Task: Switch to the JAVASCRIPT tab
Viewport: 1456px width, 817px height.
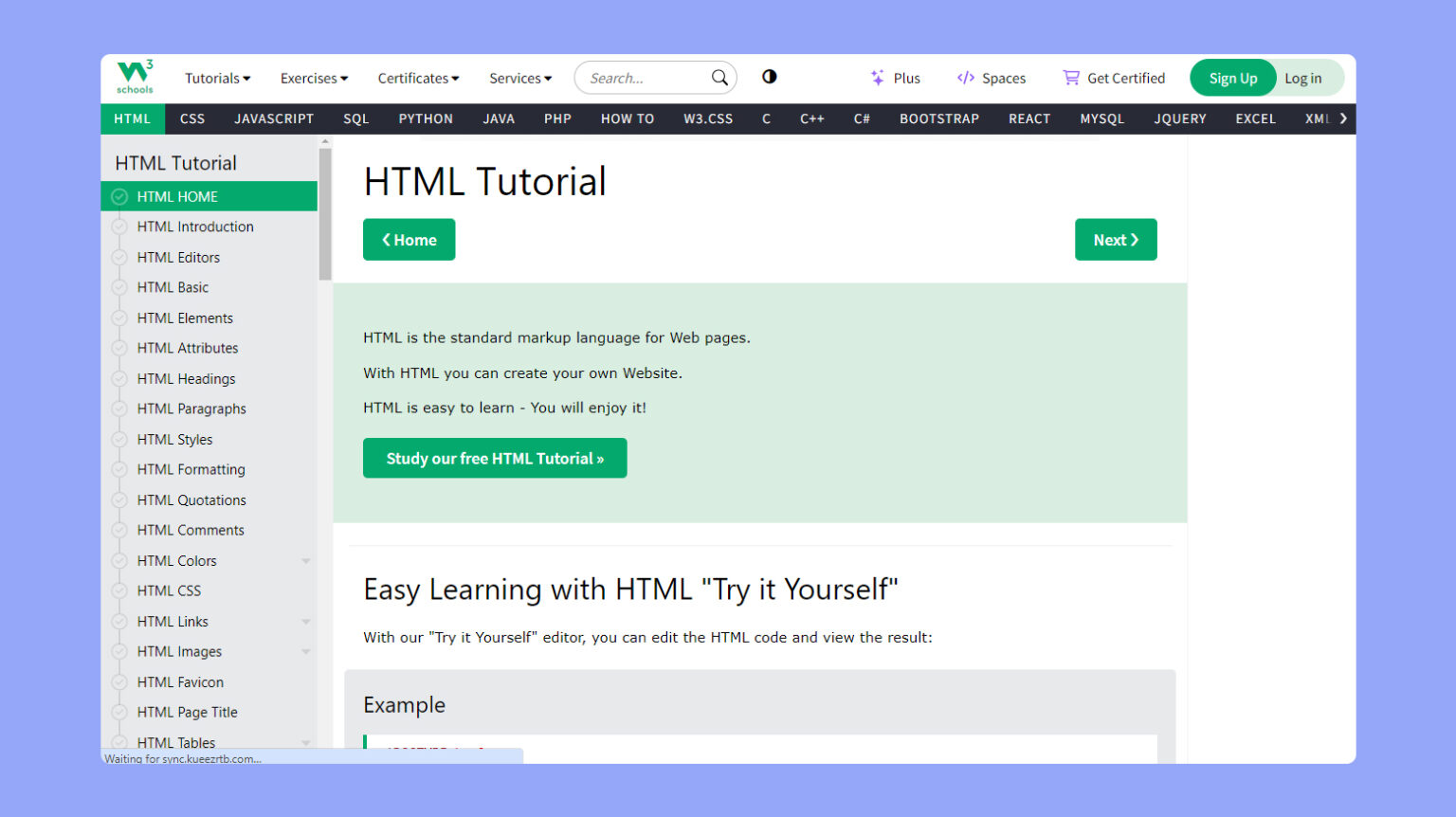Action: [274, 118]
